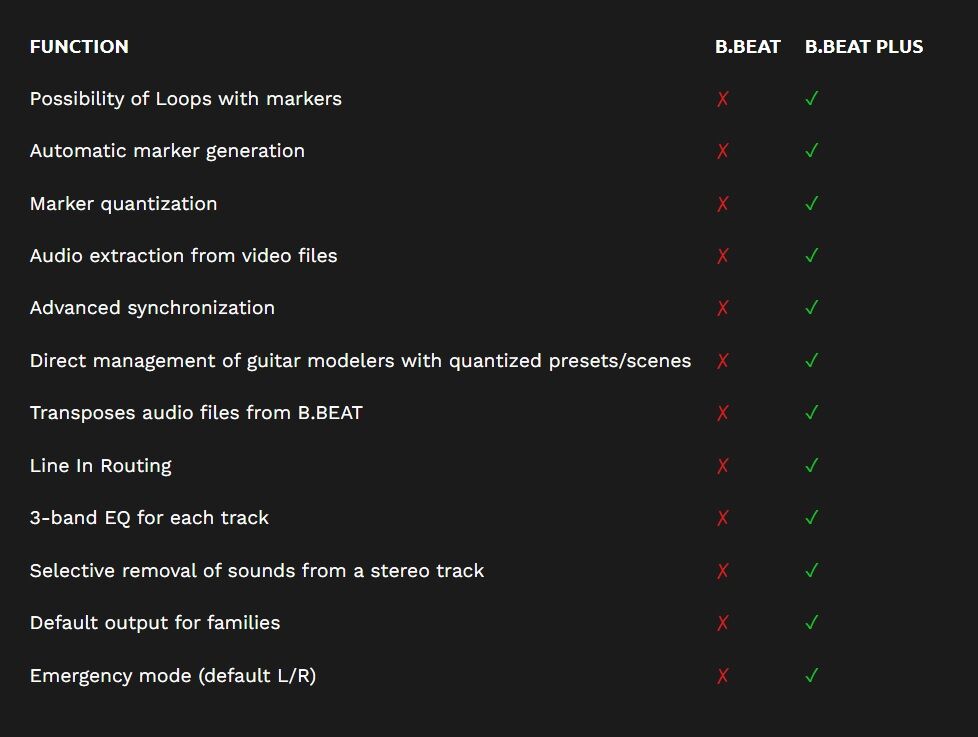Click the red X beside Marker quantization
Image resolution: width=978 pixels, height=737 pixels.
(x=723, y=204)
